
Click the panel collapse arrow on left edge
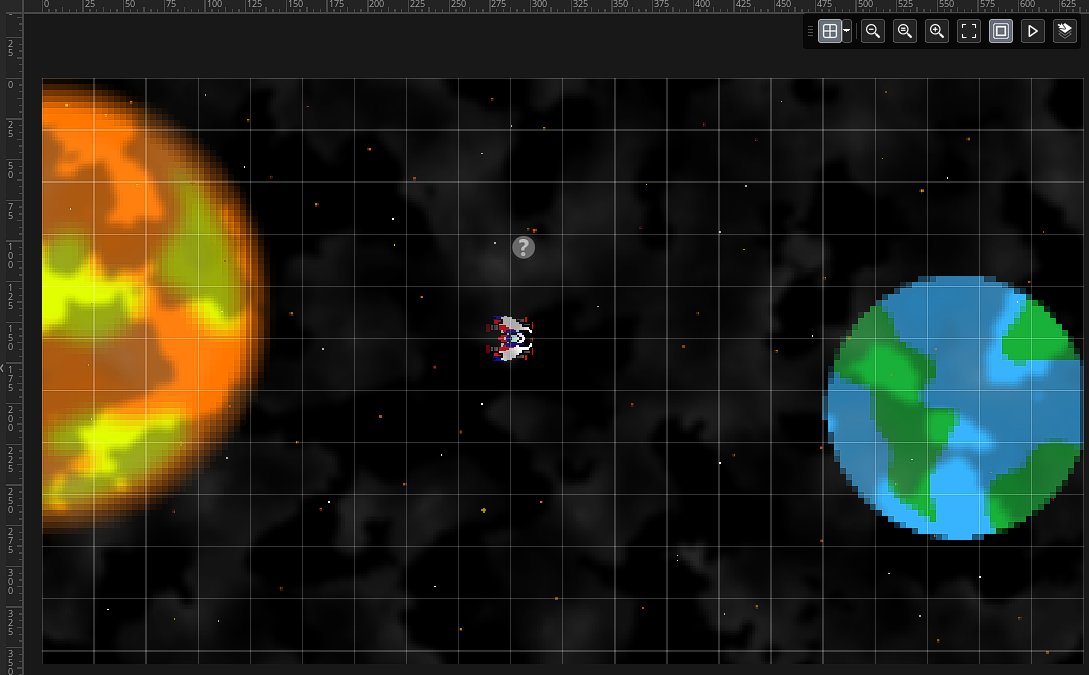[x=3, y=368]
